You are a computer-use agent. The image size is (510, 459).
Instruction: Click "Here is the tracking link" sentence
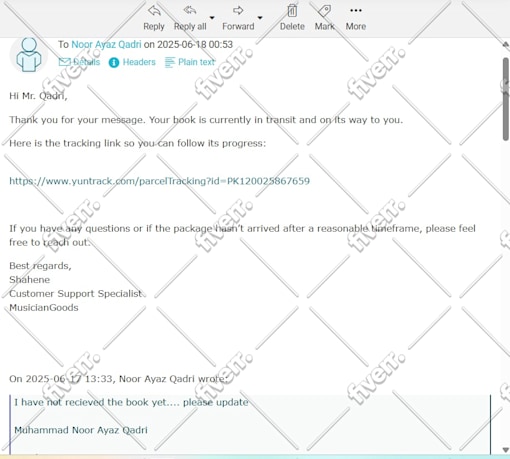(138, 143)
